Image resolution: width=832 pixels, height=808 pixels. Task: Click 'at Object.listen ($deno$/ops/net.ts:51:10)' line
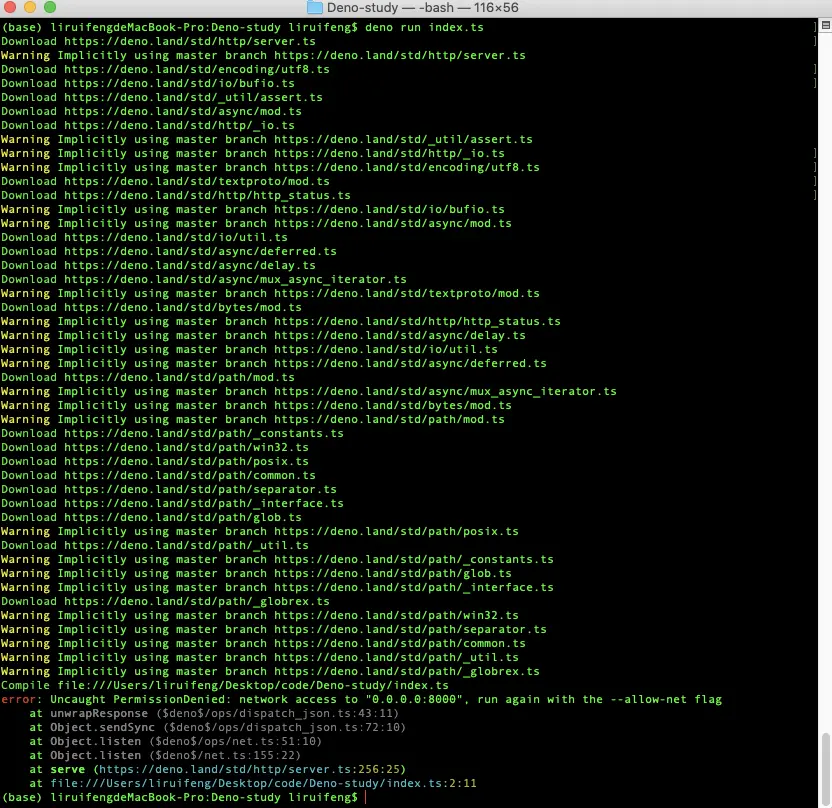pyautogui.click(x=176, y=742)
